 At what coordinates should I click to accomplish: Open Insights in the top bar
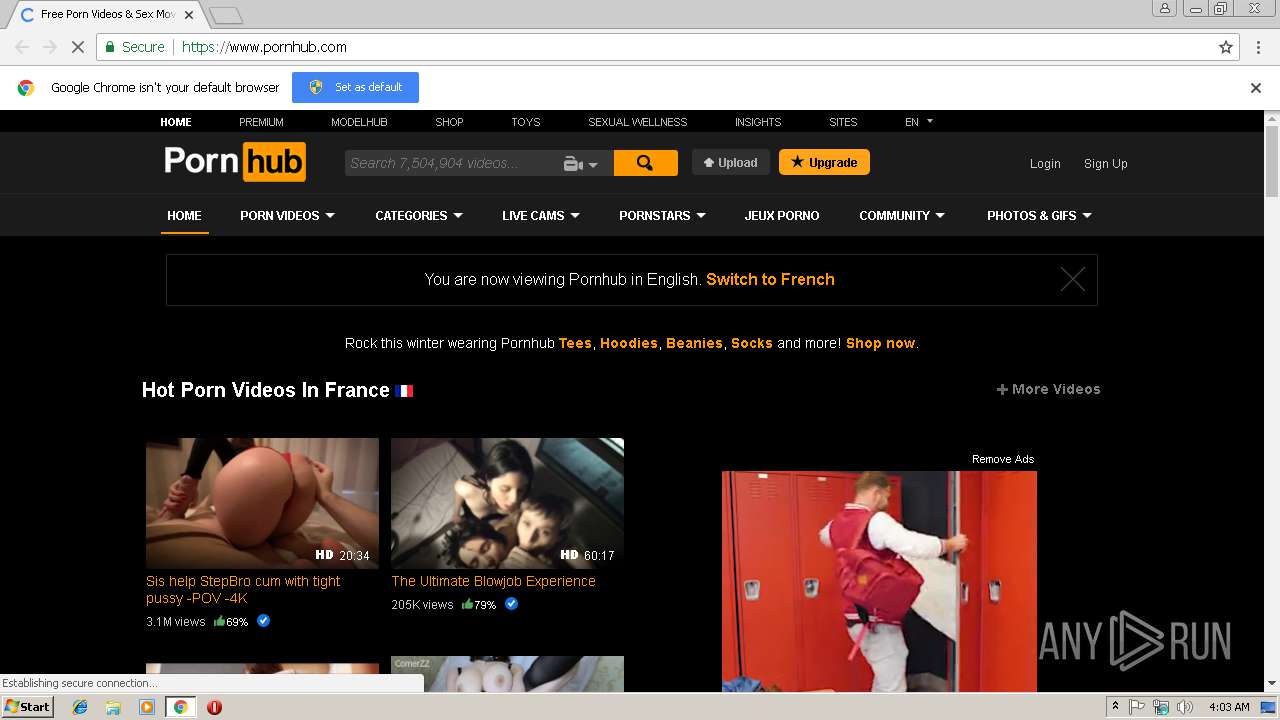click(x=758, y=122)
